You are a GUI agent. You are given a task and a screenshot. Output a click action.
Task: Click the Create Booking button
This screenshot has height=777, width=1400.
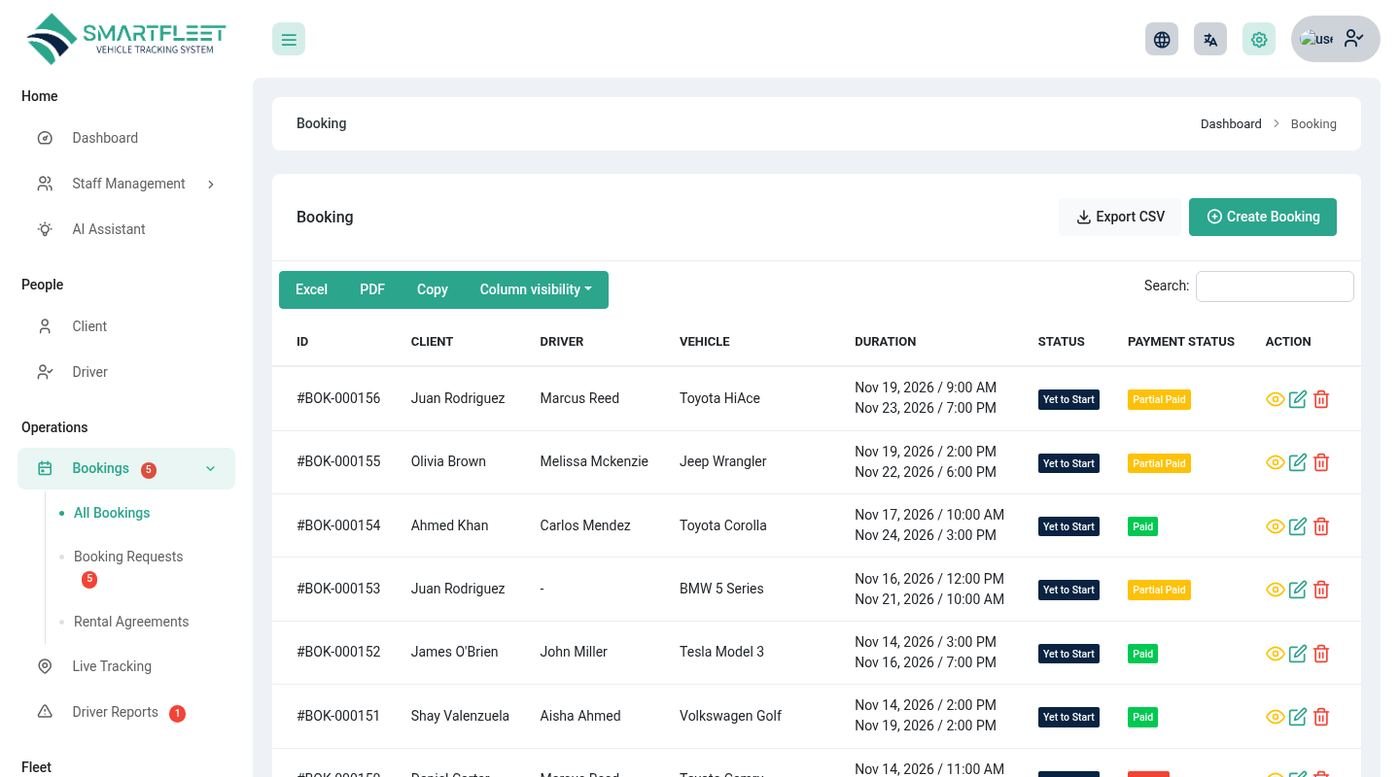click(x=1262, y=217)
